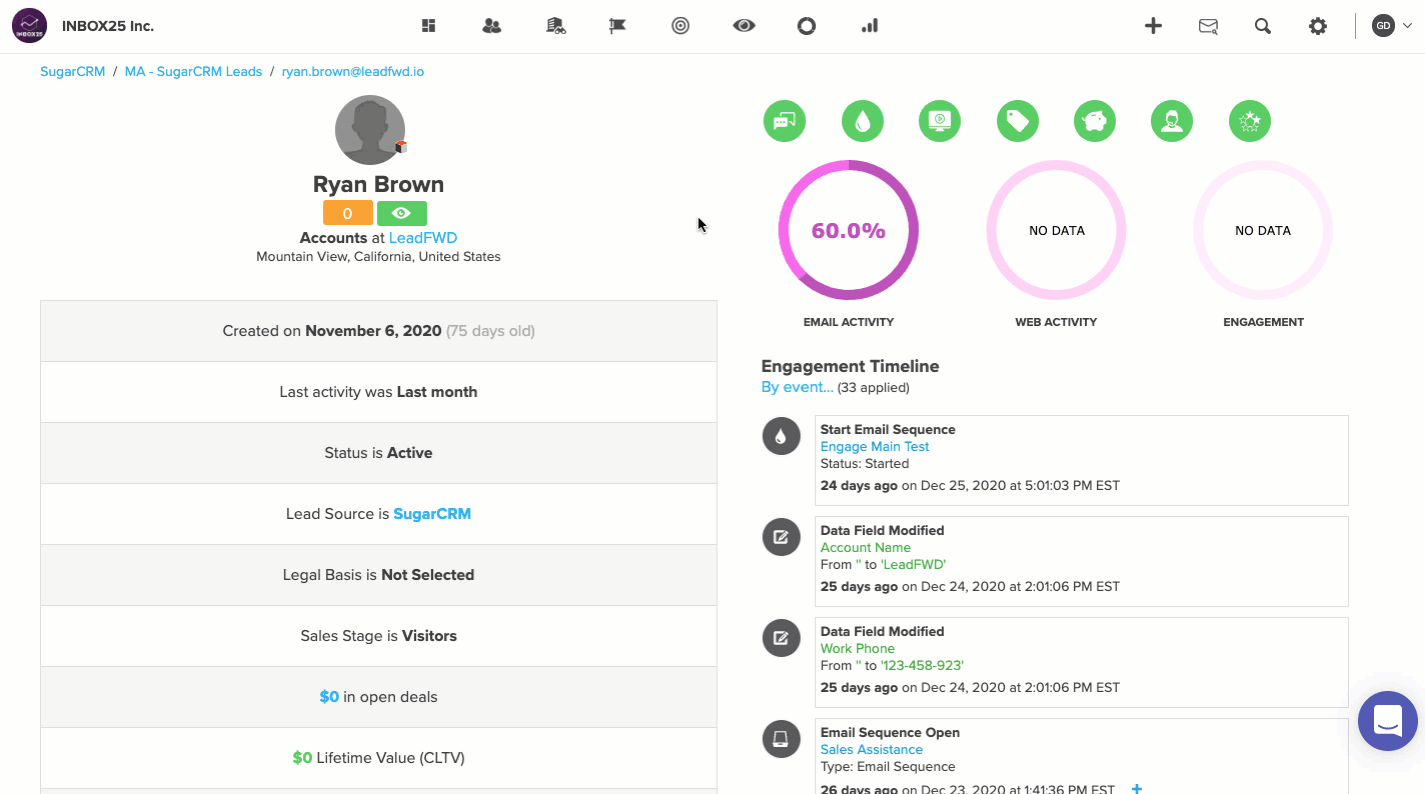The image size is (1425, 794).
Task: Click the Engagement NO DATA gauge
Action: [x=1263, y=230]
